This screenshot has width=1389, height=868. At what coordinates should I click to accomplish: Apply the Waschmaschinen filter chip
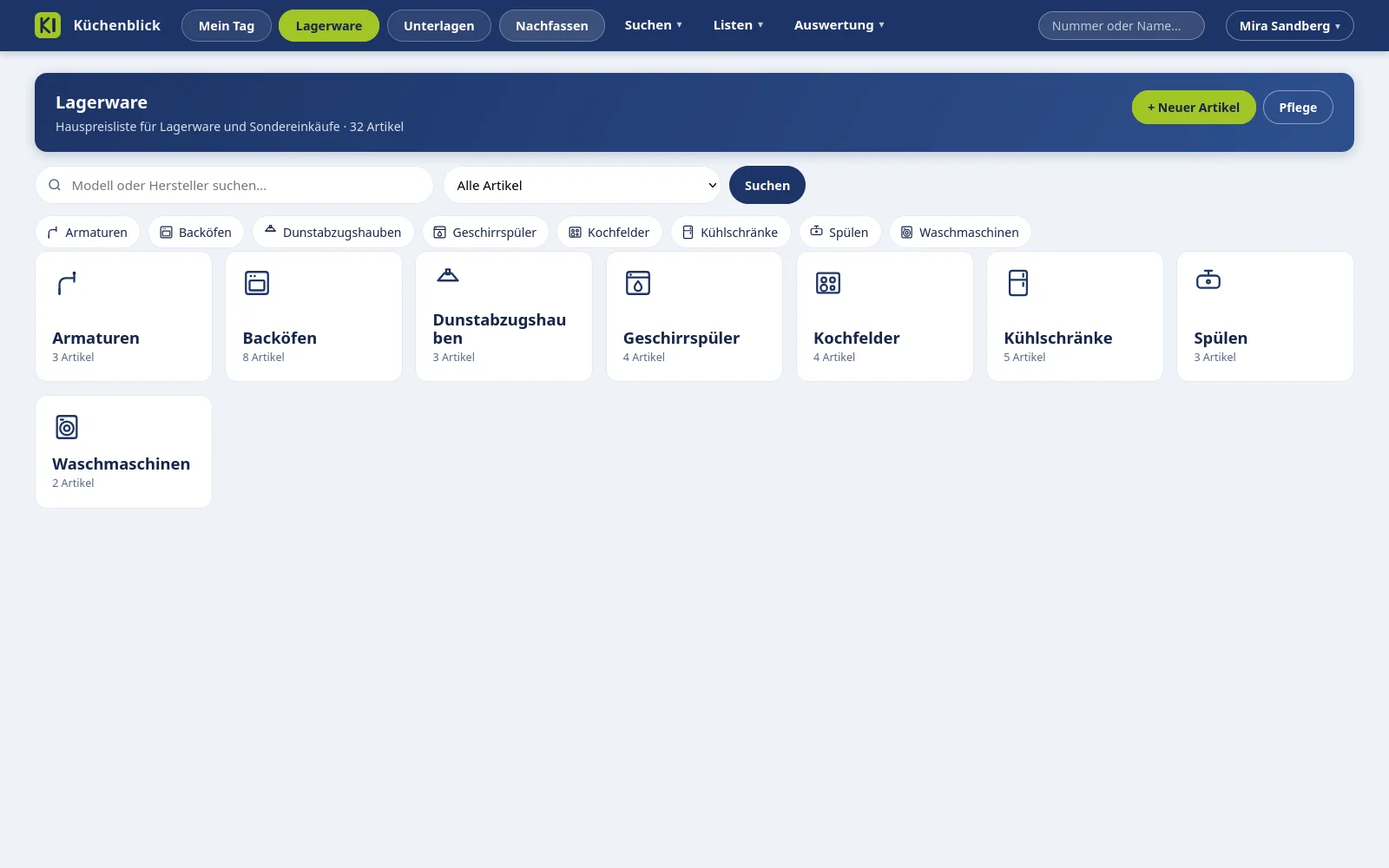click(960, 233)
